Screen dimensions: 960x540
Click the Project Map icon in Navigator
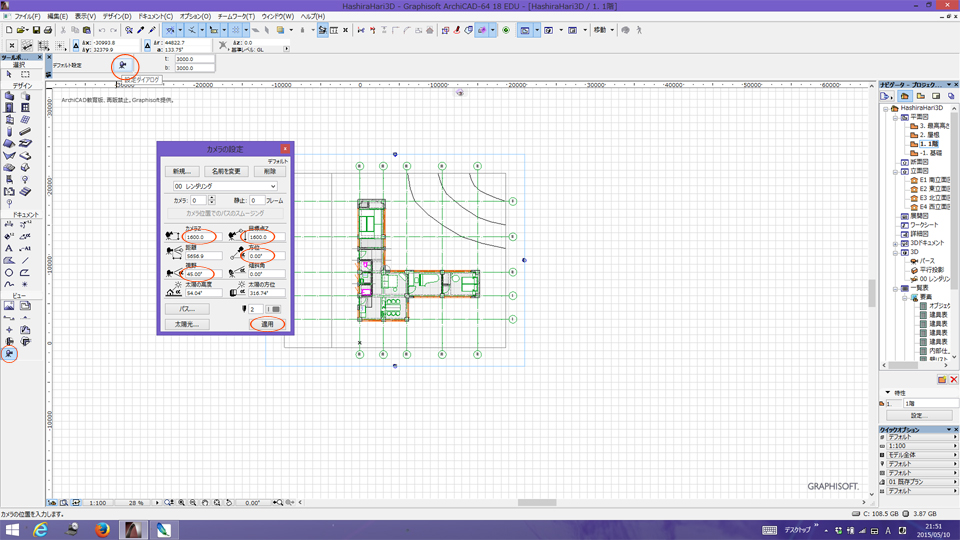[905, 96]
